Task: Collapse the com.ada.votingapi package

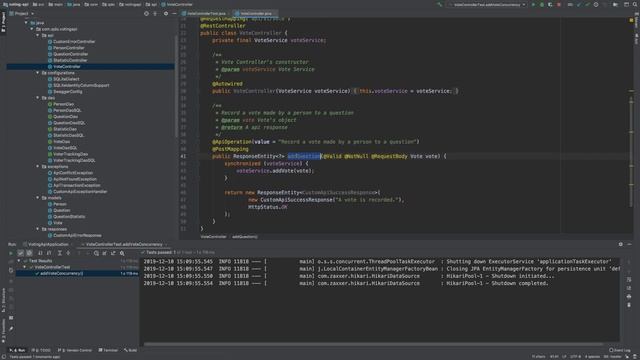Action: click(32, 29)
